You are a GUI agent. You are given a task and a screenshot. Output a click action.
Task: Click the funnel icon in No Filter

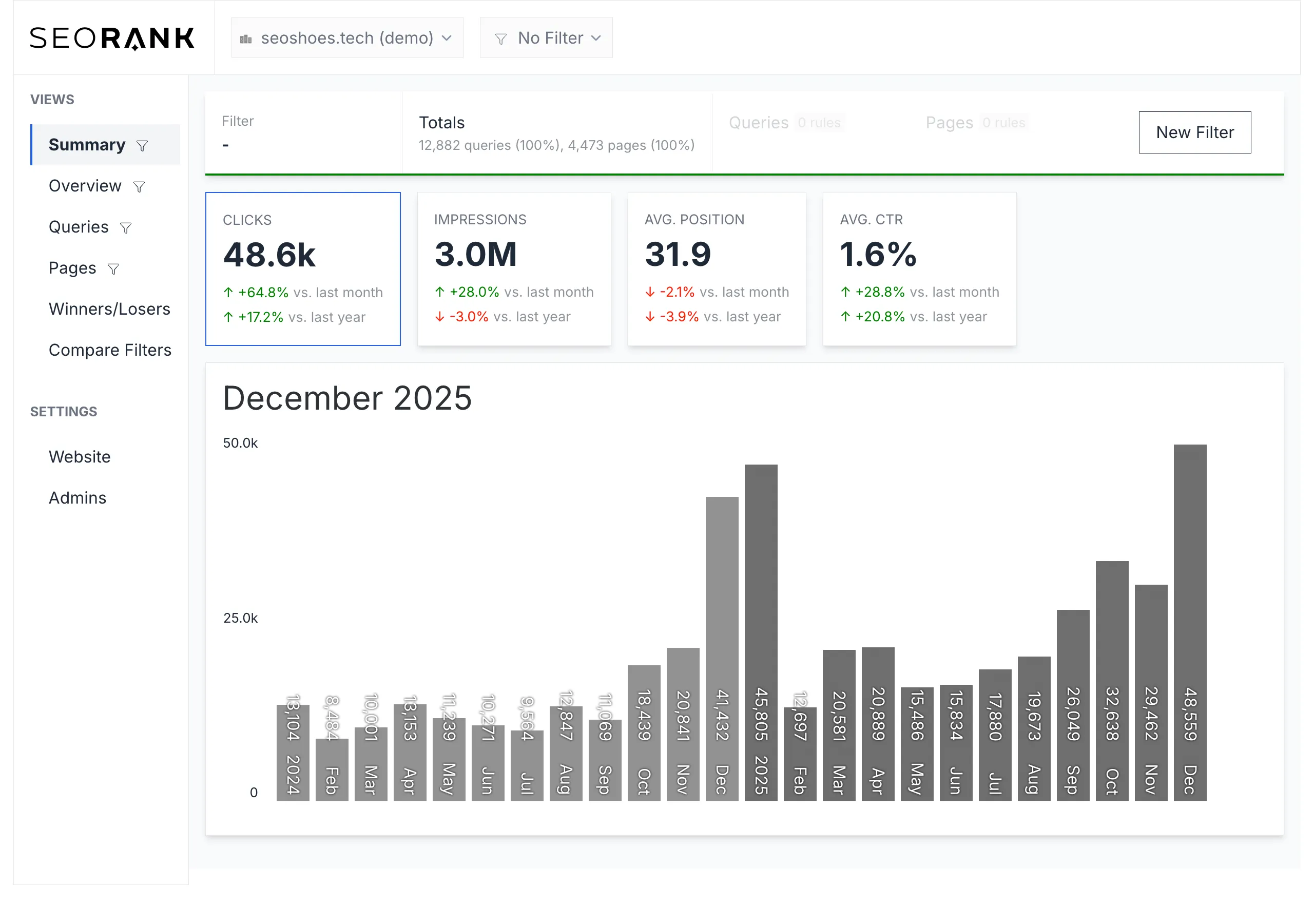coord(501,39)
